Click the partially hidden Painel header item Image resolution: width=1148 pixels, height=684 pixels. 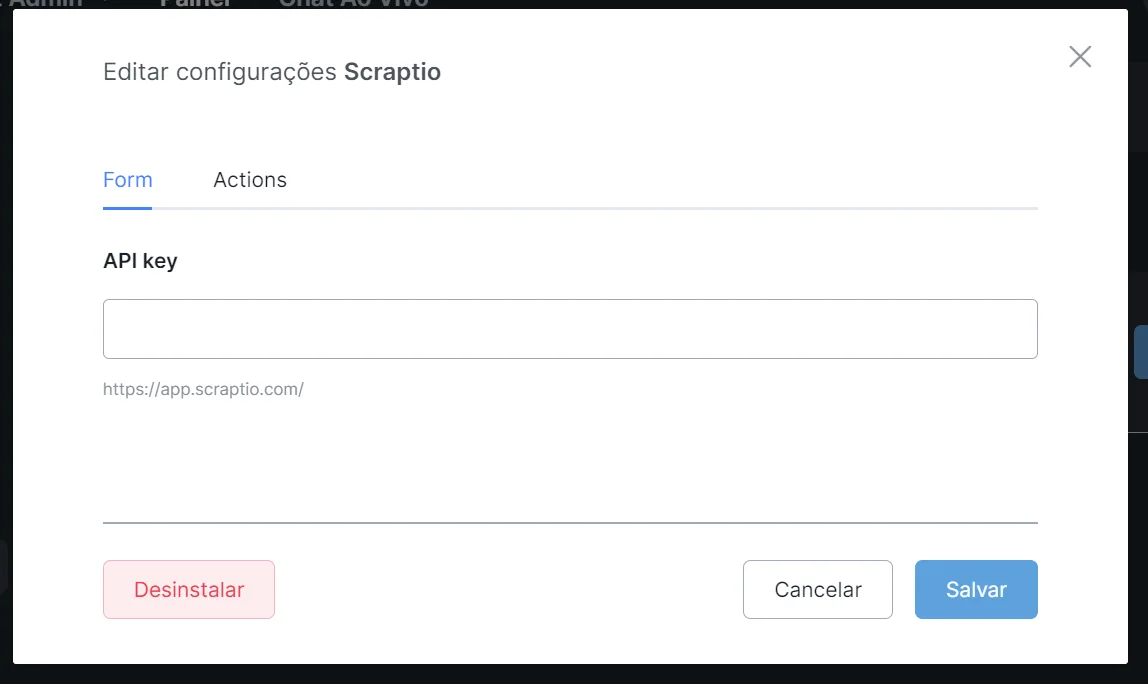click(x=195, y=4)
